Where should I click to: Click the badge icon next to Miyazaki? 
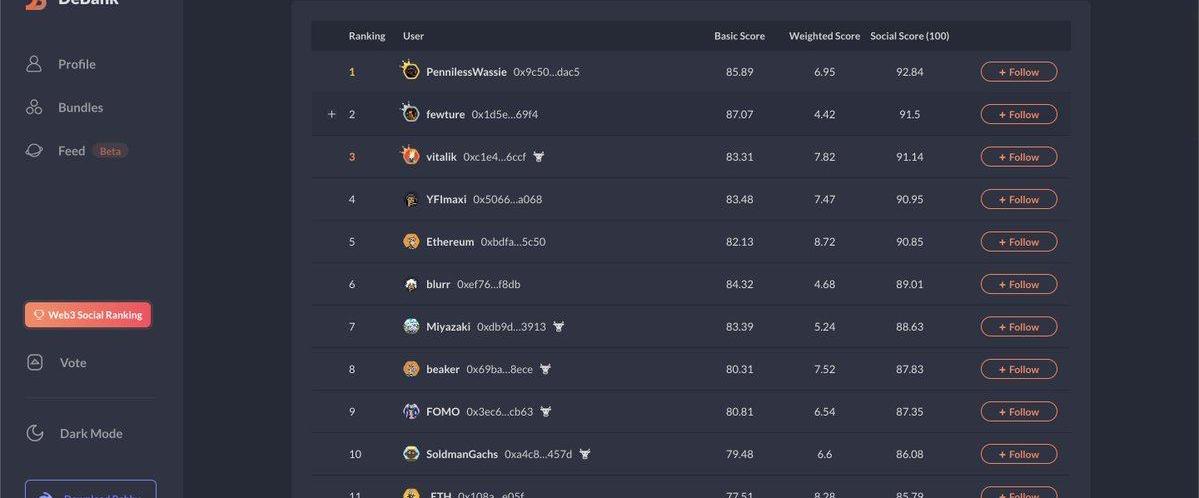(559, 327)
